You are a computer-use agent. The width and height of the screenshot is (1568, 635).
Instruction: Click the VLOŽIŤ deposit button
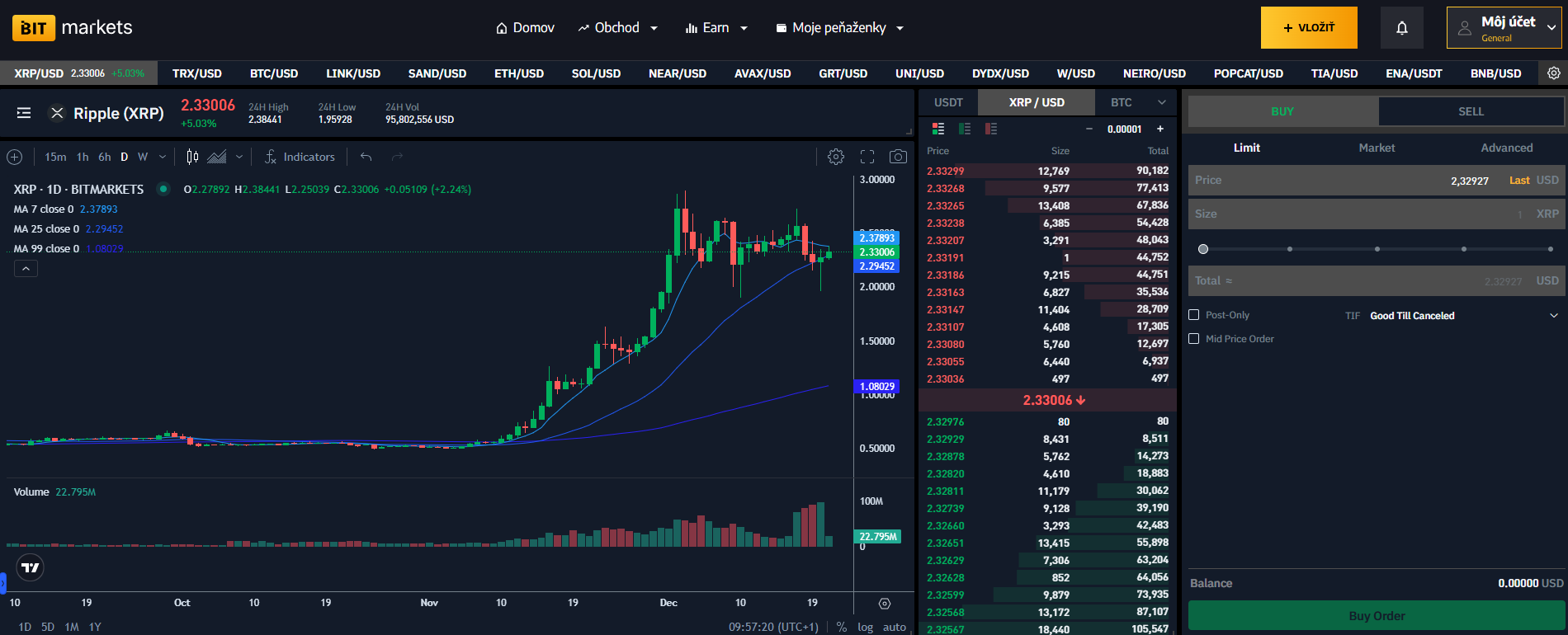click(x=1309, y=28)
